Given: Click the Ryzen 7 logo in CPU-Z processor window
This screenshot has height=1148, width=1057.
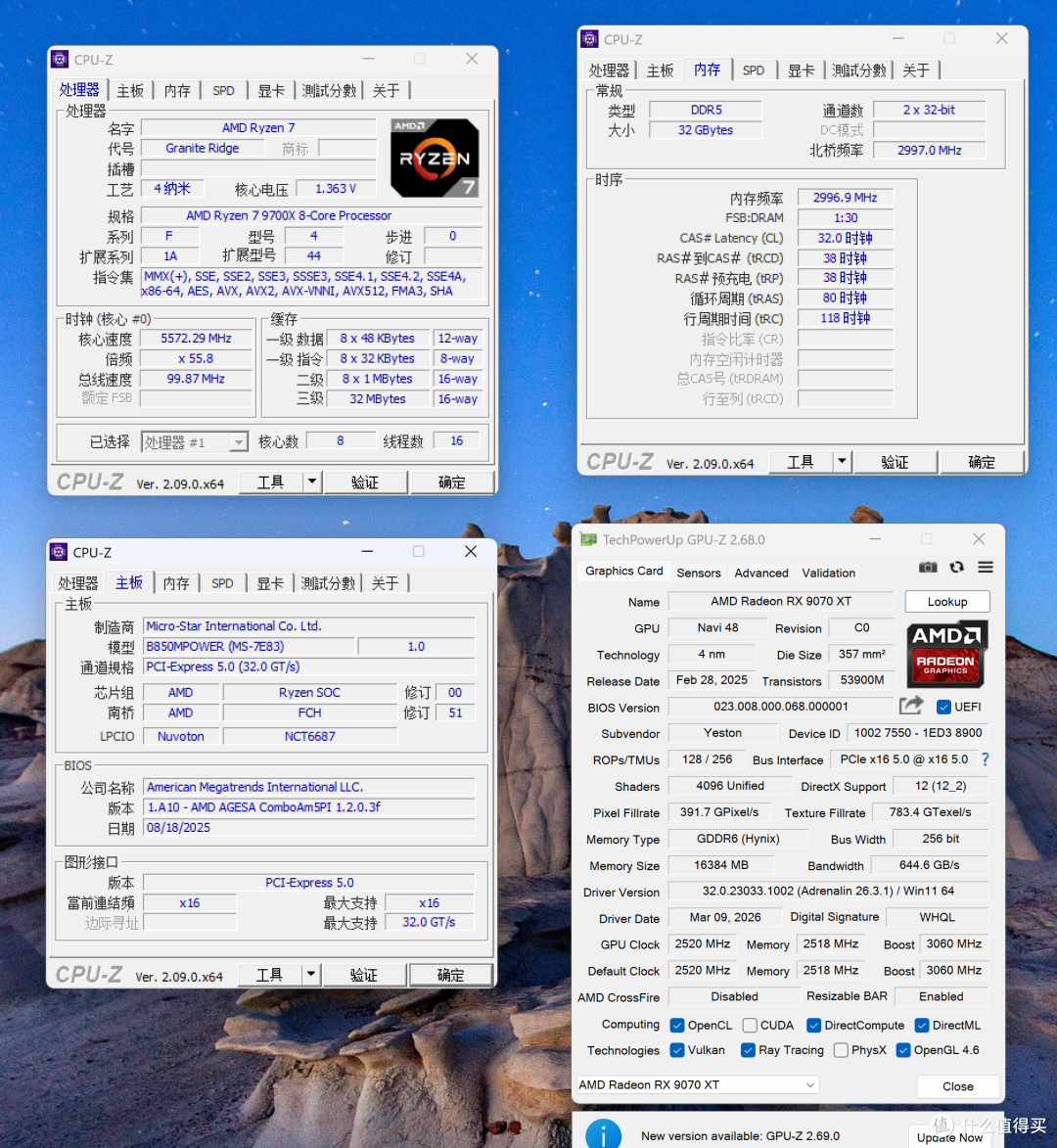Looking at the screenshot, I should (x=435, y=158).
